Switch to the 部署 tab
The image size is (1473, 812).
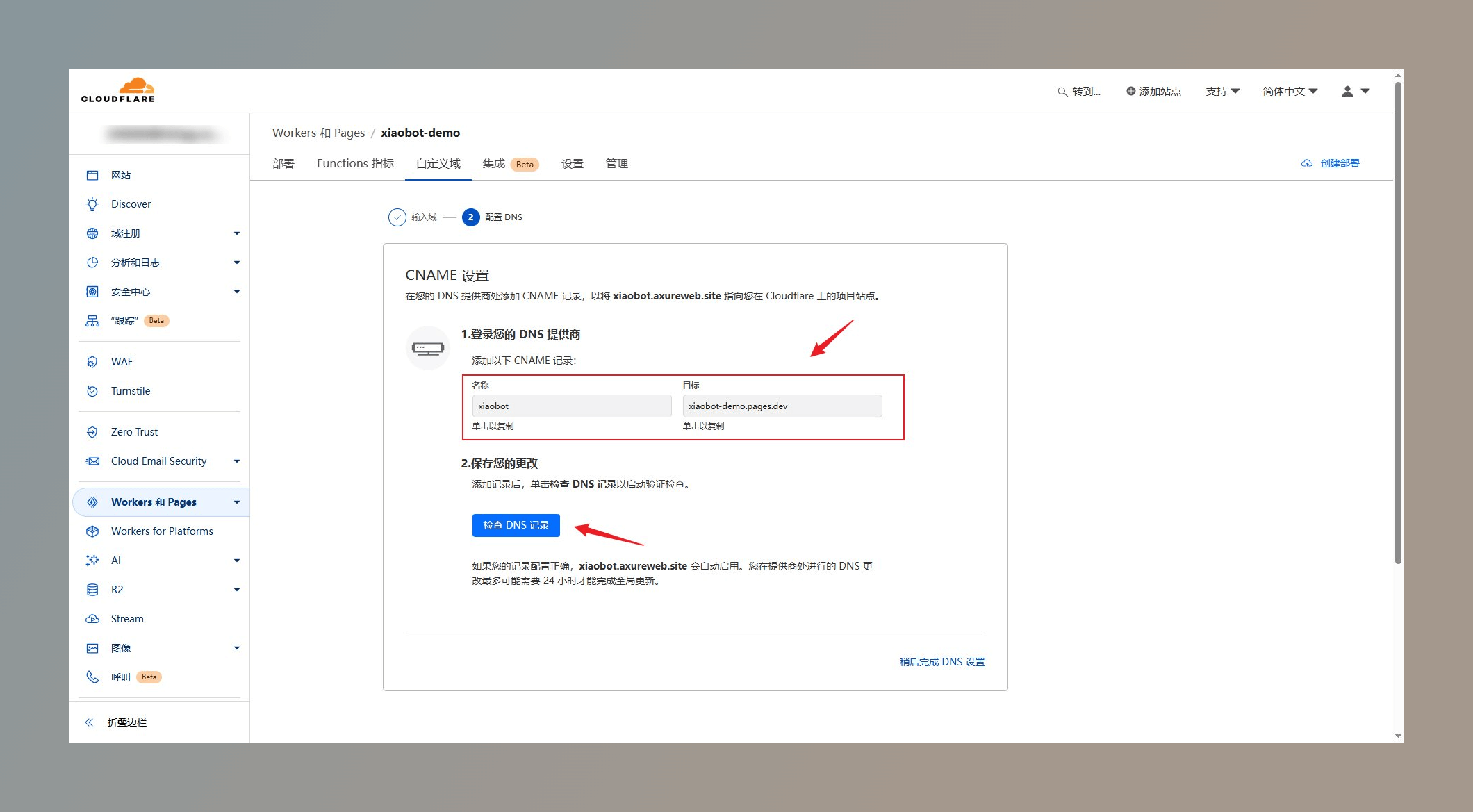click(x=283, y=164)
